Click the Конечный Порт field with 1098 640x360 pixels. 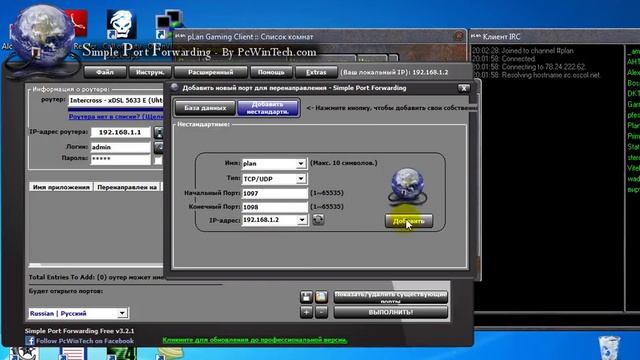tap(275, 207)
